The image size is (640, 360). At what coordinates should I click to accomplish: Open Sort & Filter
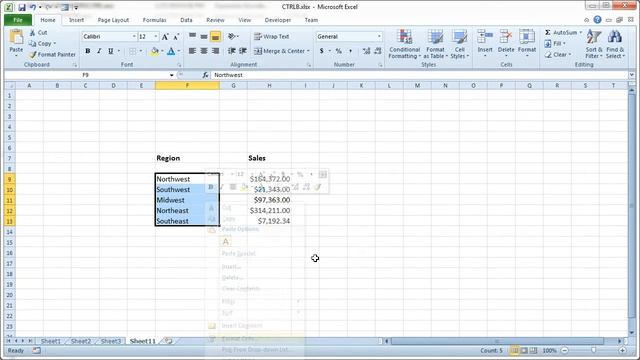[593, 44]
